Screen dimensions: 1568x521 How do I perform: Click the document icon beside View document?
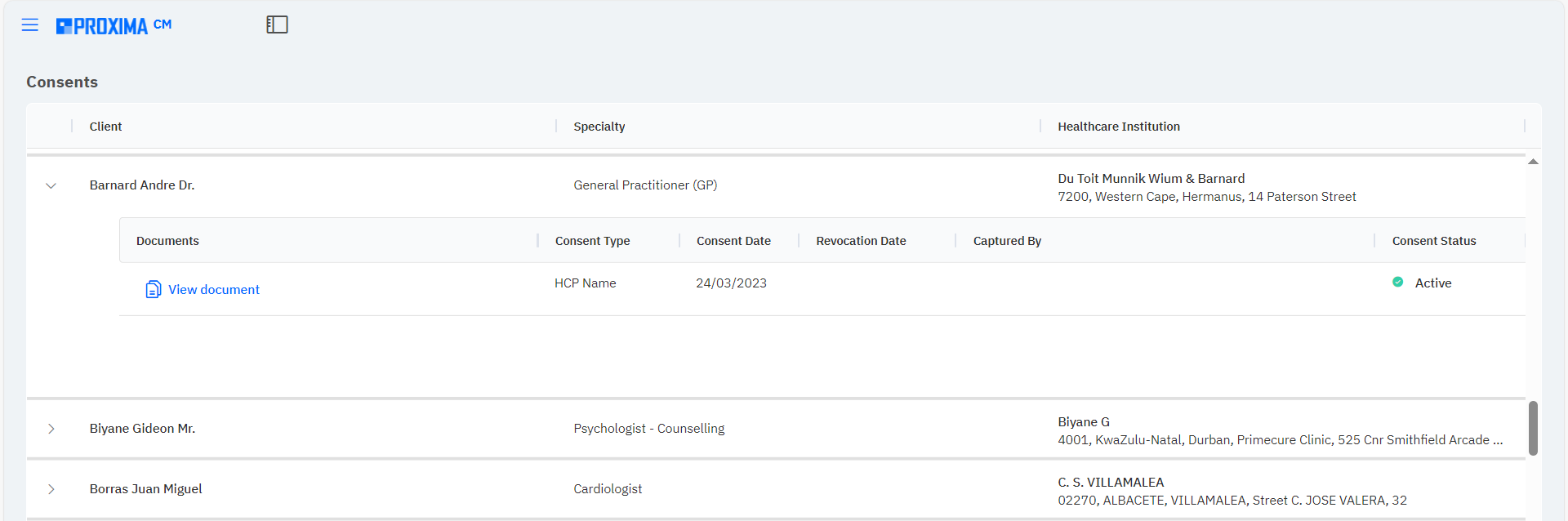tap(153, 290)
